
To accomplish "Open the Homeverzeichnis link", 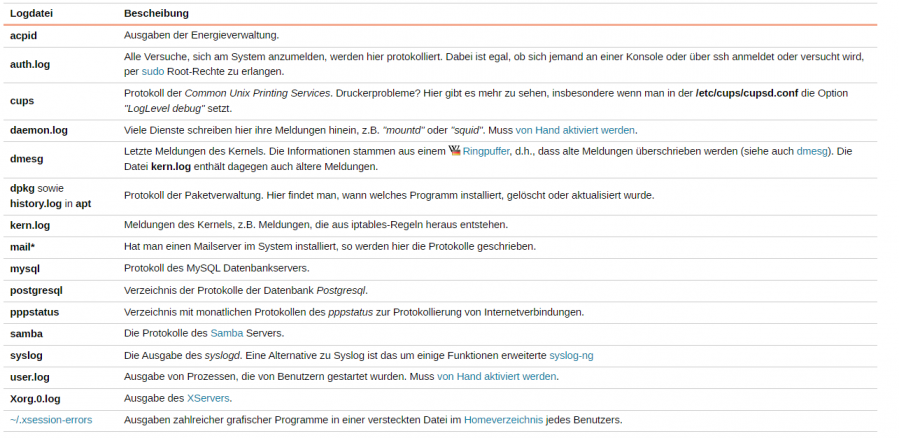I will (x=502, y=420).
